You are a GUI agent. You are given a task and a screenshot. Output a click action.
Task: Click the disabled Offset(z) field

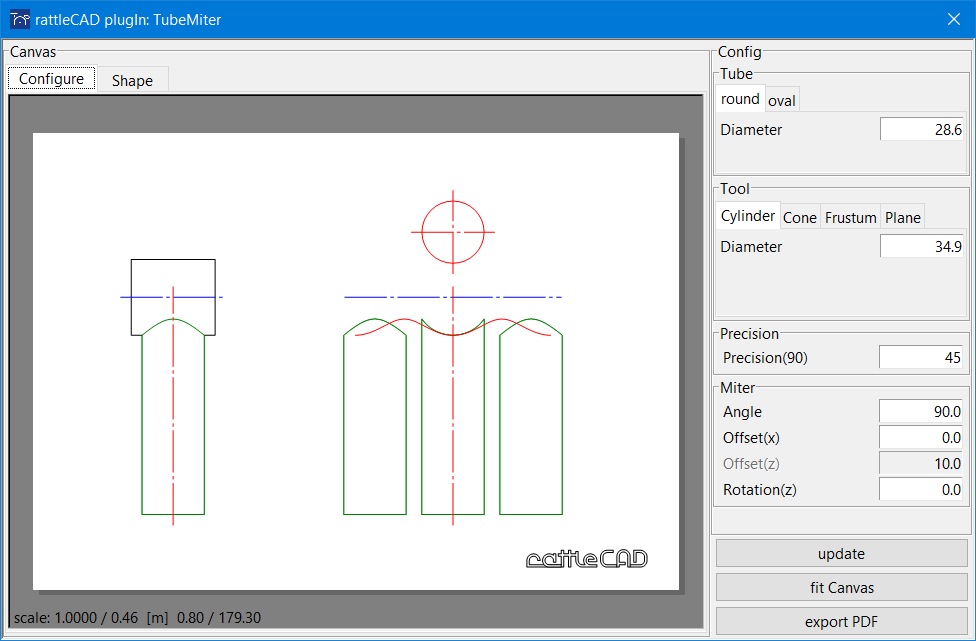click(x=921, y=464)
